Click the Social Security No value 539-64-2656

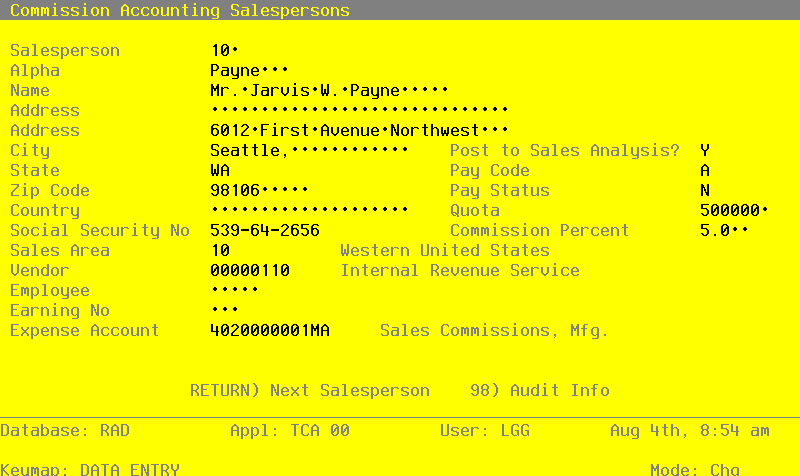pyautogui.click(x=265, y=230)
